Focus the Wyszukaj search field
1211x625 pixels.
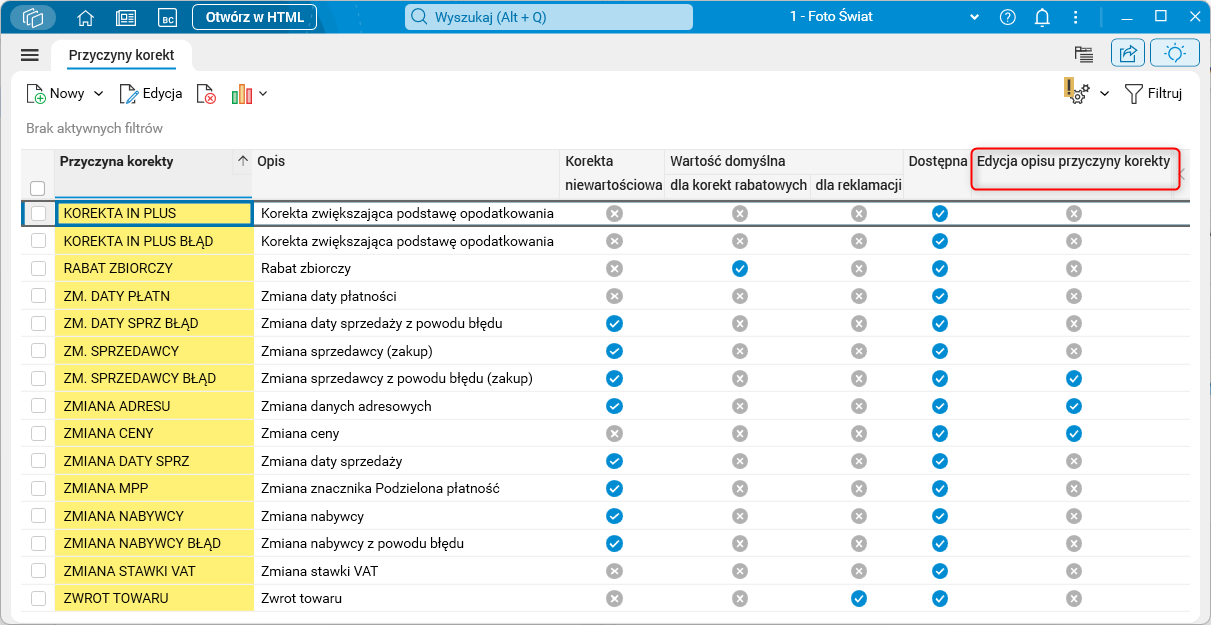[x=550, y=17]
